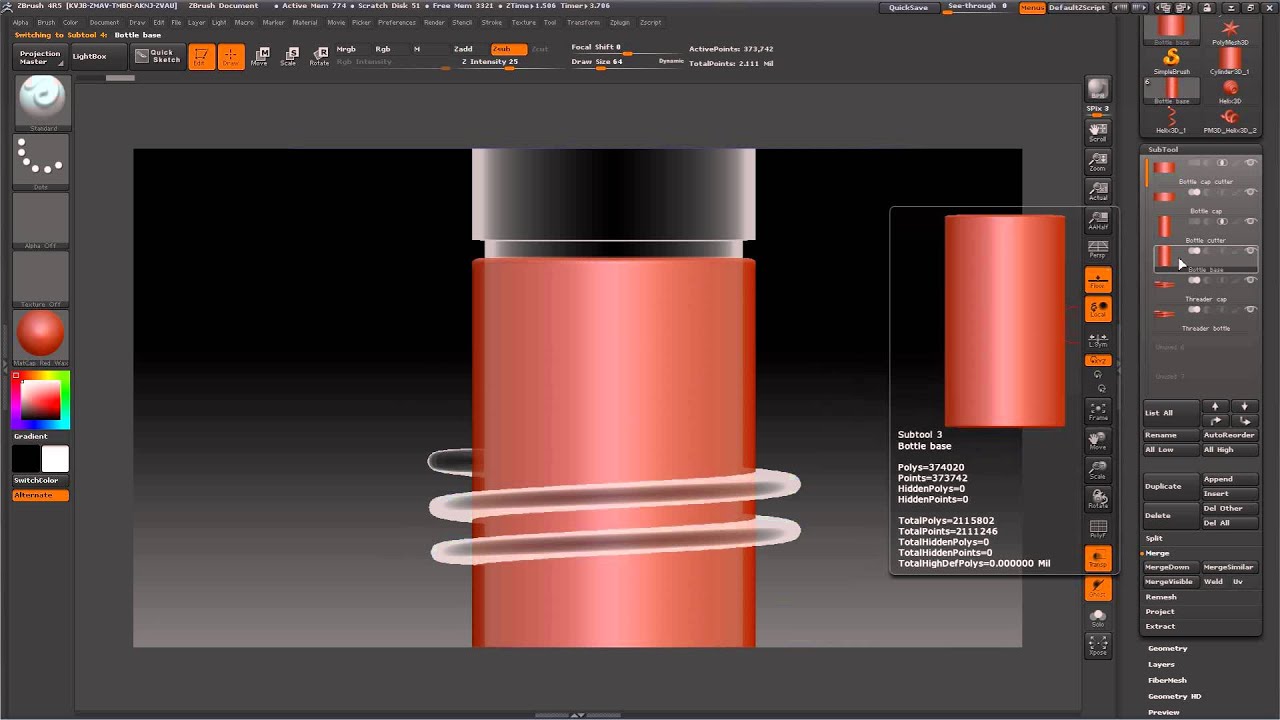
Task: Toggle Rgb channel
Action: tap(383, 49)
